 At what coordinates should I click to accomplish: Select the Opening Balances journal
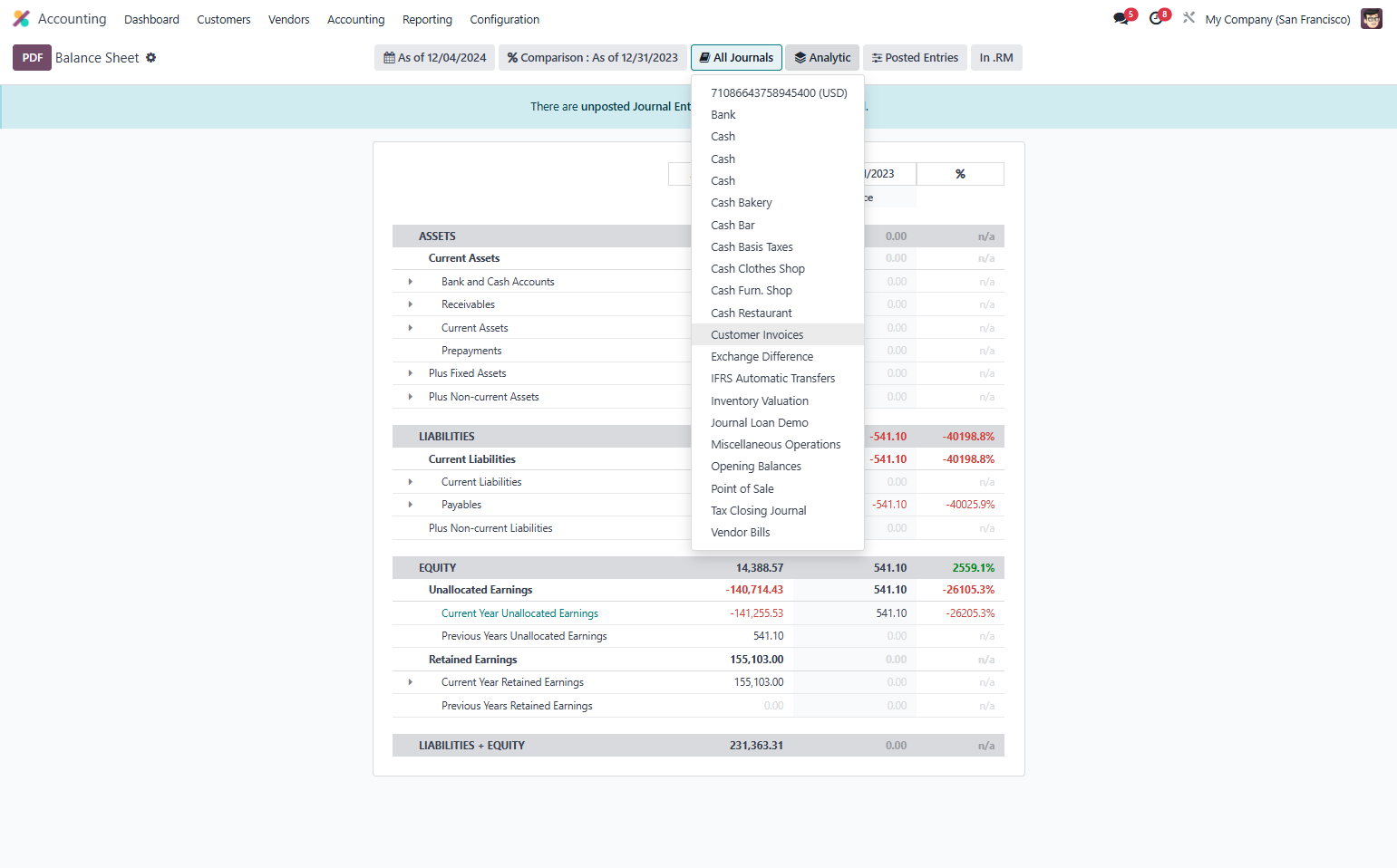(778, 466)
